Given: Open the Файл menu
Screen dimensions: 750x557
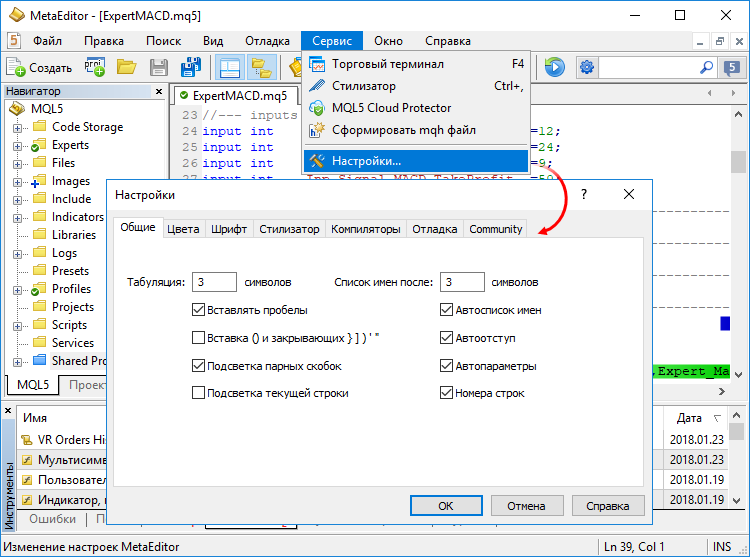Looking at the screenshot, I should [47, 41].
